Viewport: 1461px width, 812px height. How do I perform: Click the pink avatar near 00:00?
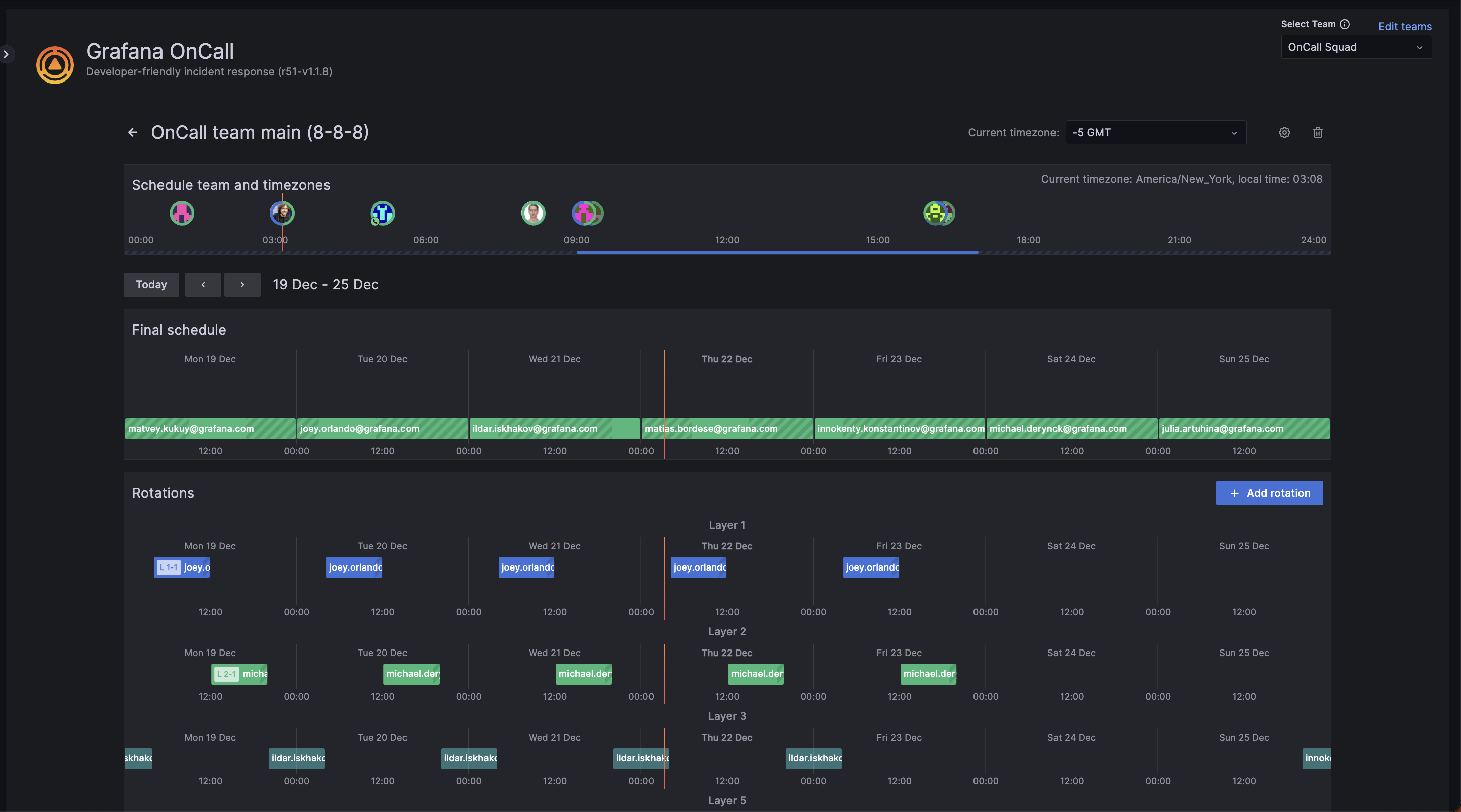pyautogui.click(x=182, y=214)
